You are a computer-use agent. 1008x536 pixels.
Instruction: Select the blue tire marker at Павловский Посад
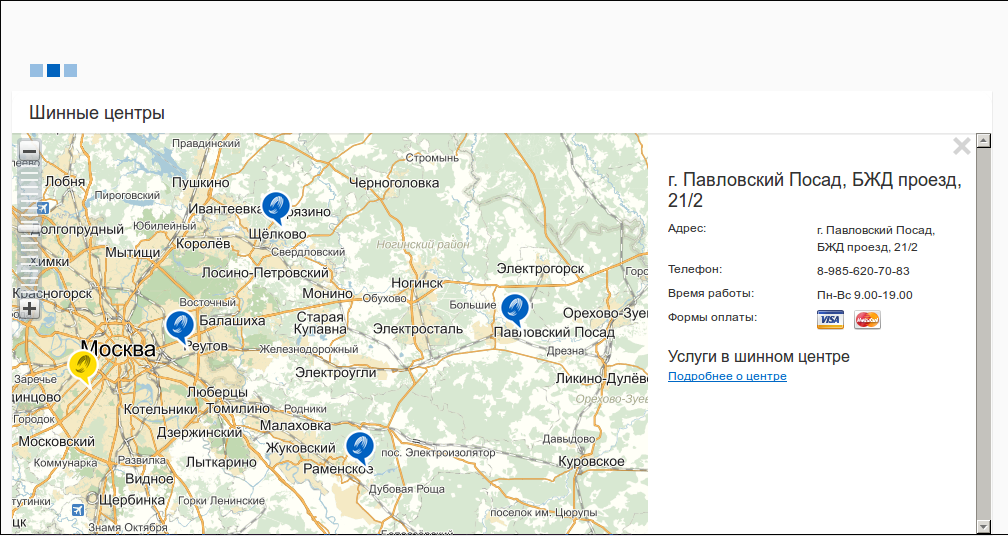pos(514,309)
